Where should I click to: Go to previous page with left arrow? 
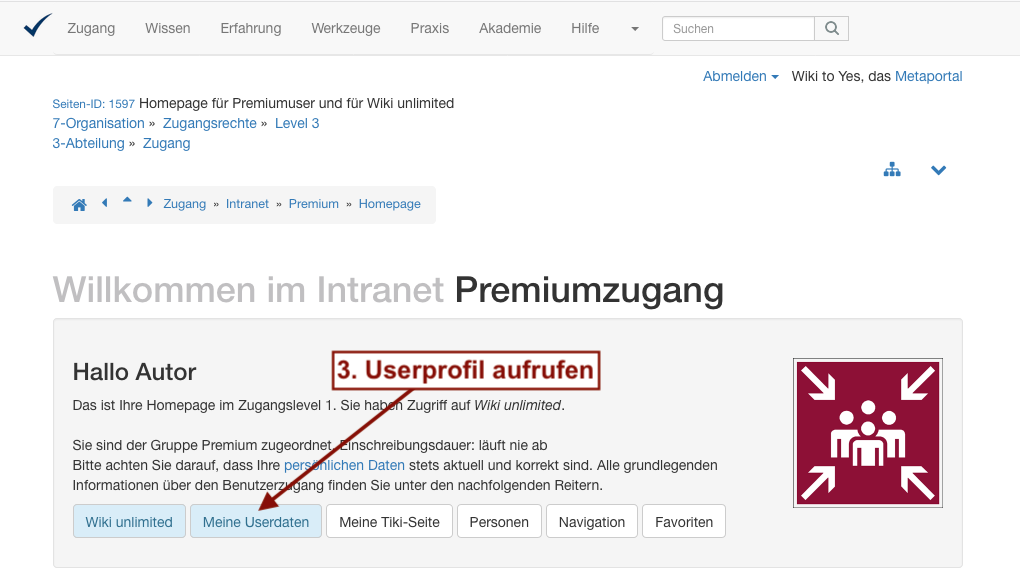tap(105, 203)
